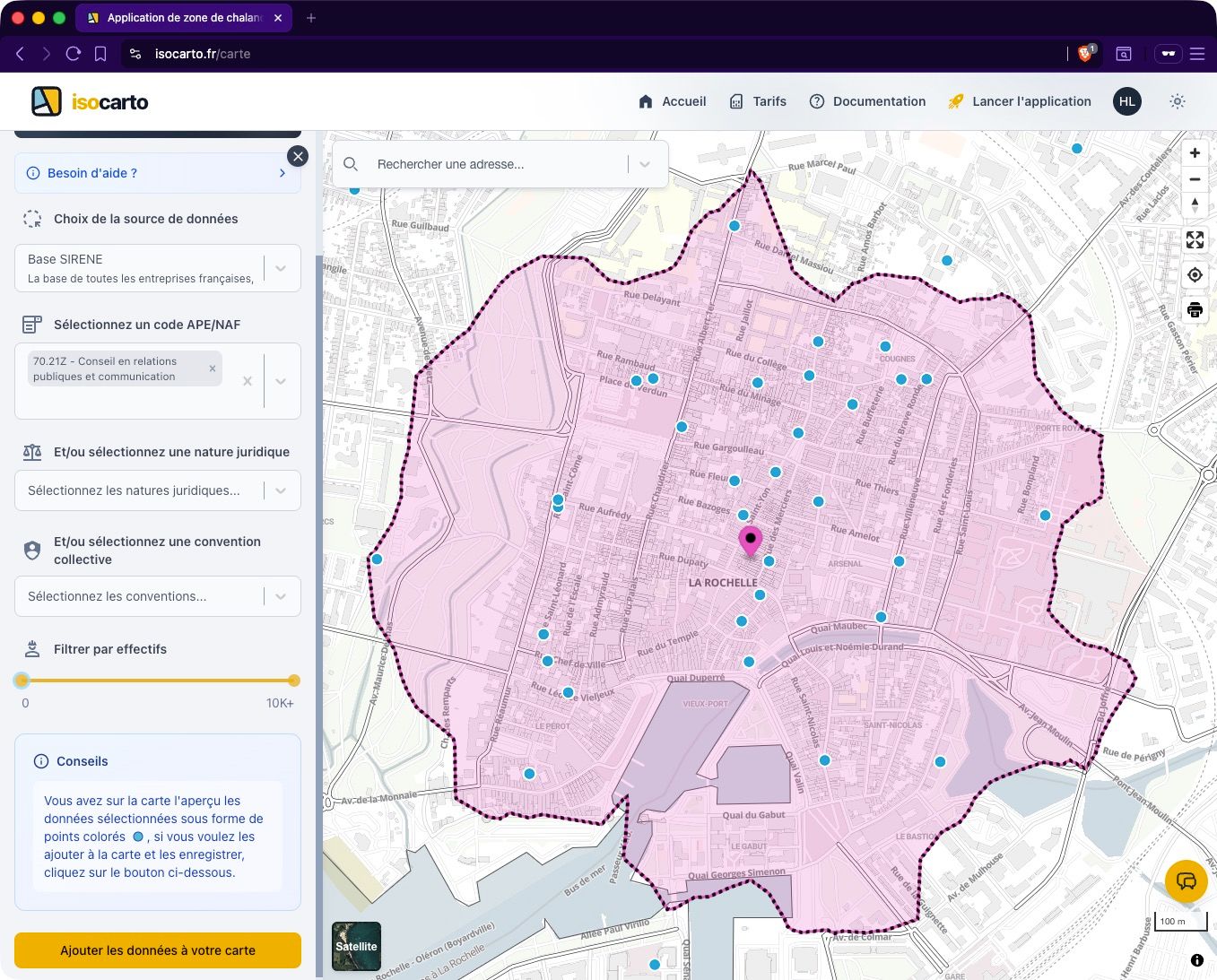Expand the Base SIRENE data source dropdown
Viewport: 1217px width, 980px height.
click(x=281, y=268)
